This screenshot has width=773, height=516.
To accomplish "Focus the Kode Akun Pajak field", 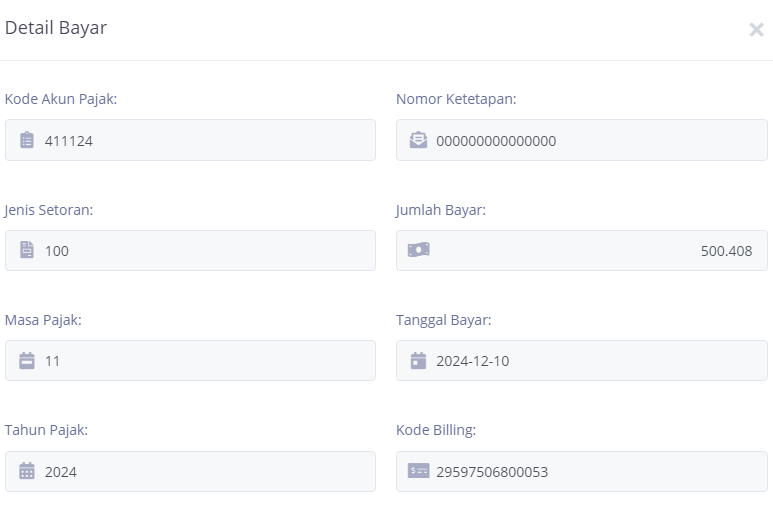I will [190, 140].
